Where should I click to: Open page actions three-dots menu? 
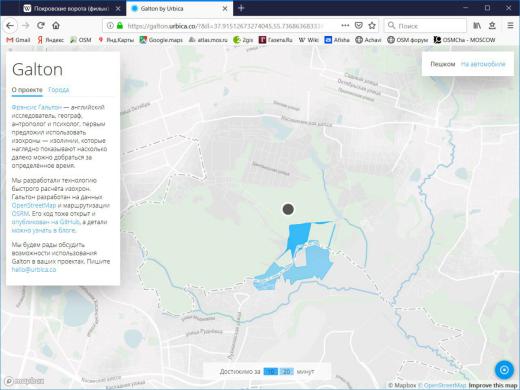click(345, 25)
